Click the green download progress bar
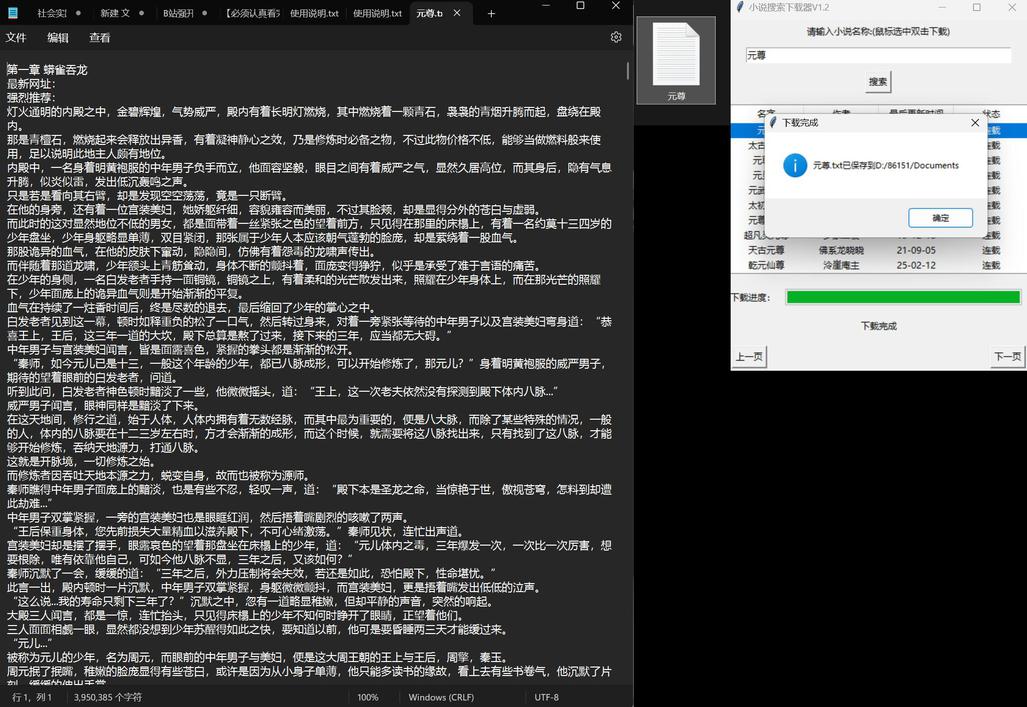Screen dimensions: 1027x707 (x=903, y=297)
